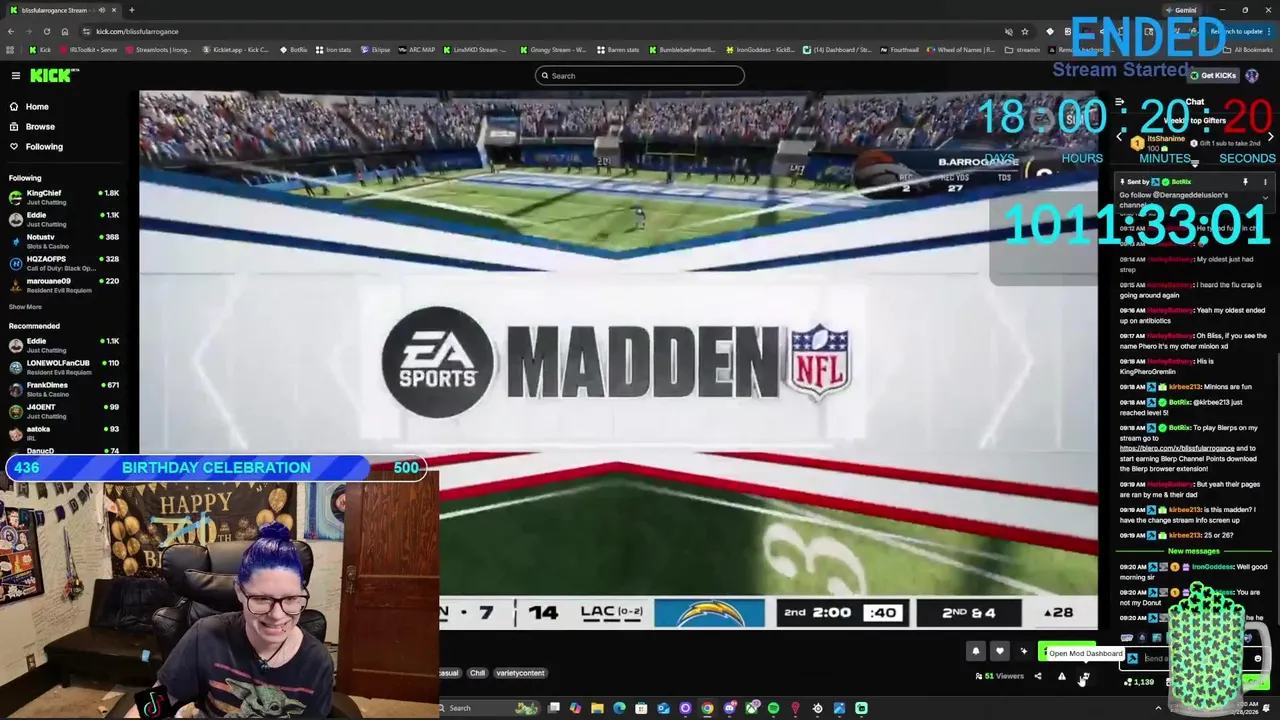The width and height of the screenshot is (1280, 720).
Task: Open Microsoft Edge from taskbar
Action: coord(619,708)
